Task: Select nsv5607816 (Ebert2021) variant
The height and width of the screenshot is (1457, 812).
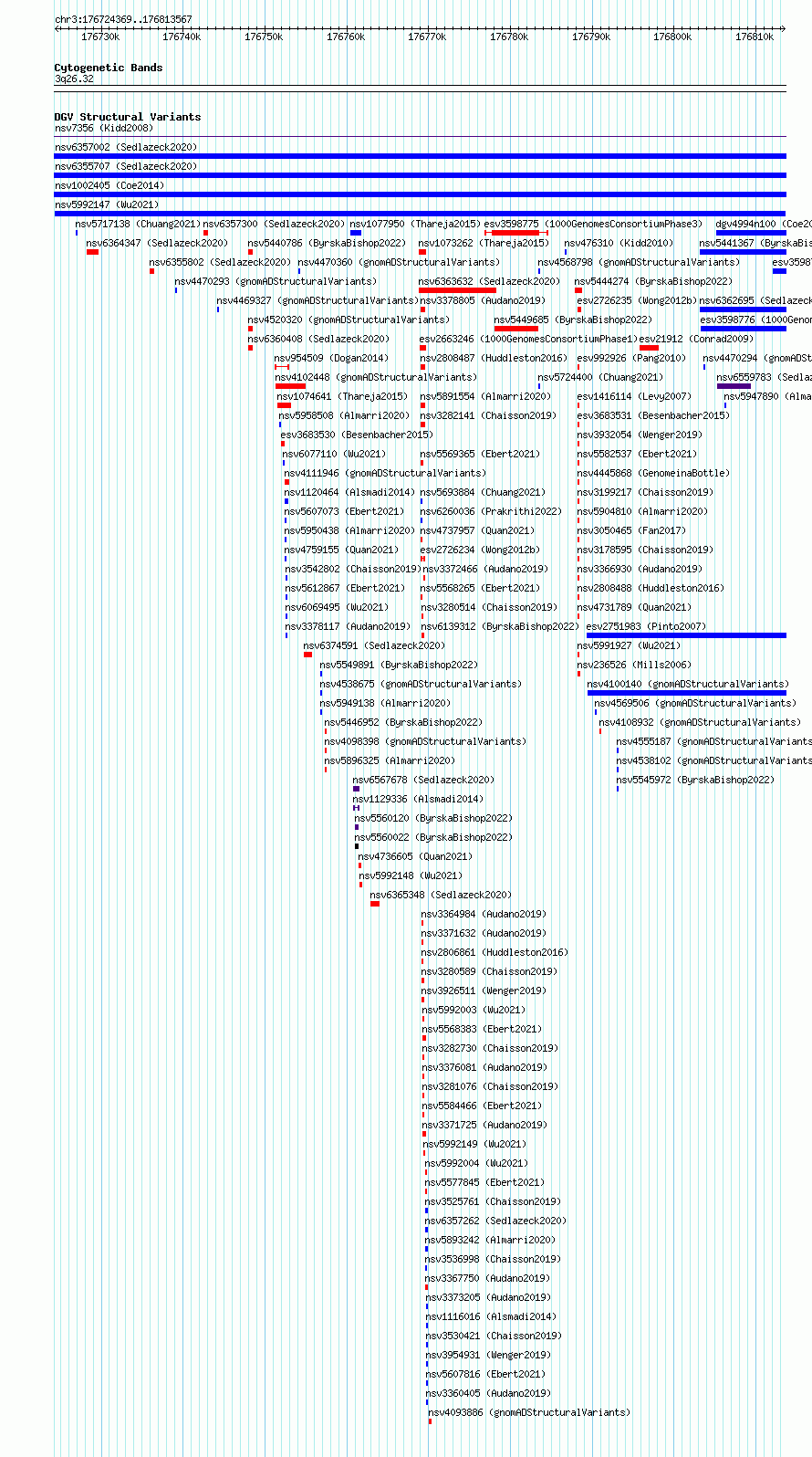Action: 485,1375
